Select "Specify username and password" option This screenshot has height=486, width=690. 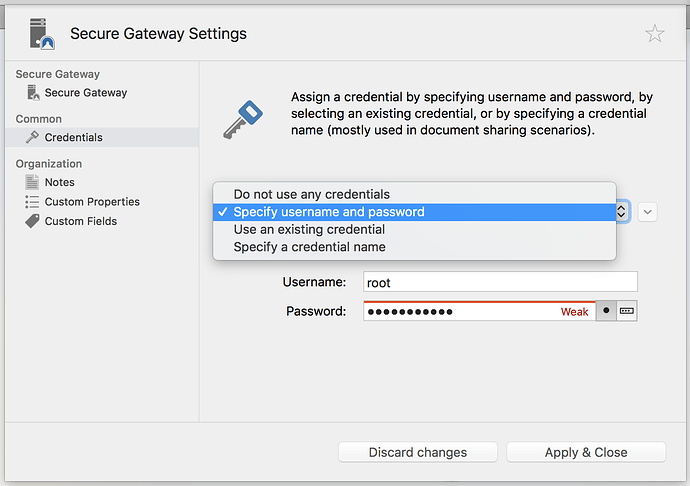pos(328,212)
